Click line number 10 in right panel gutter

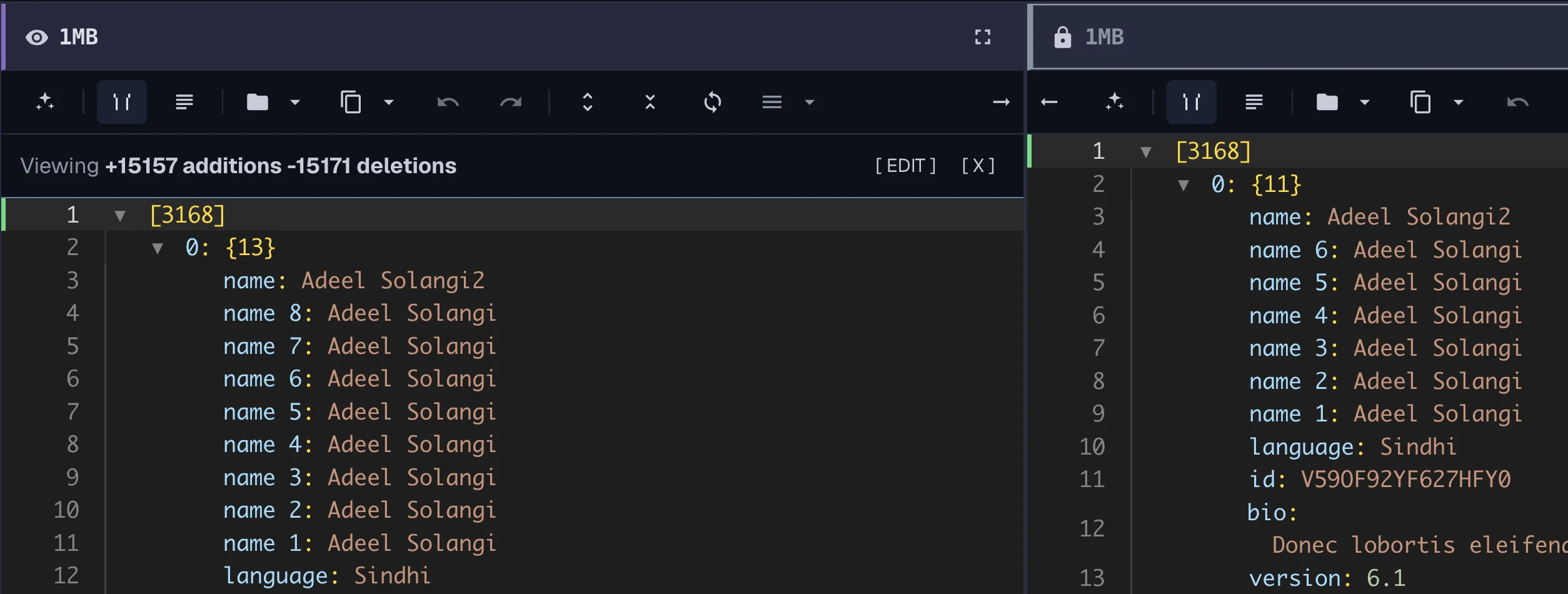click(x=1092, y=446)
